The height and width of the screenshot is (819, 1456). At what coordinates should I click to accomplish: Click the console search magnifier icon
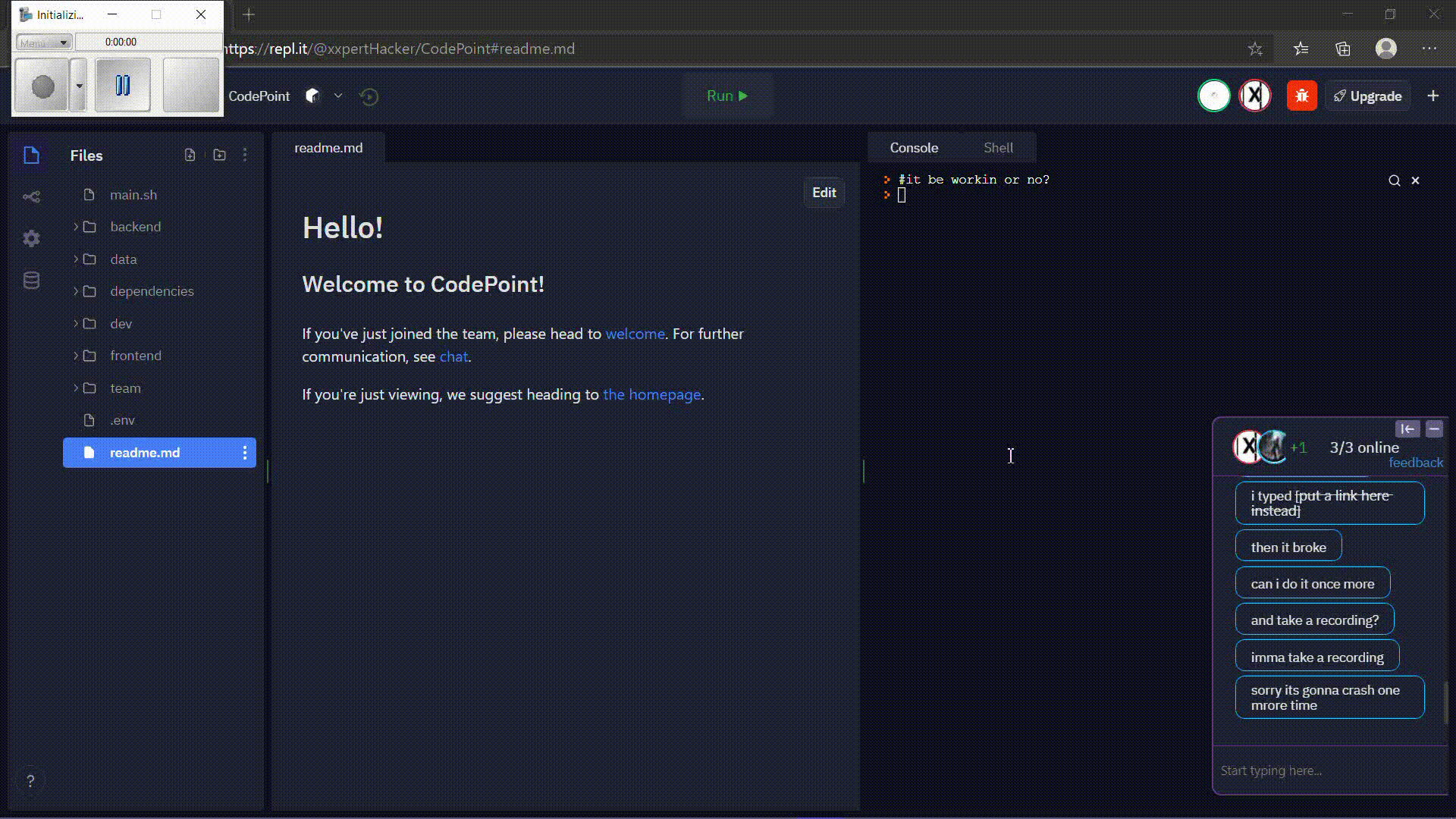(1394, 180)
